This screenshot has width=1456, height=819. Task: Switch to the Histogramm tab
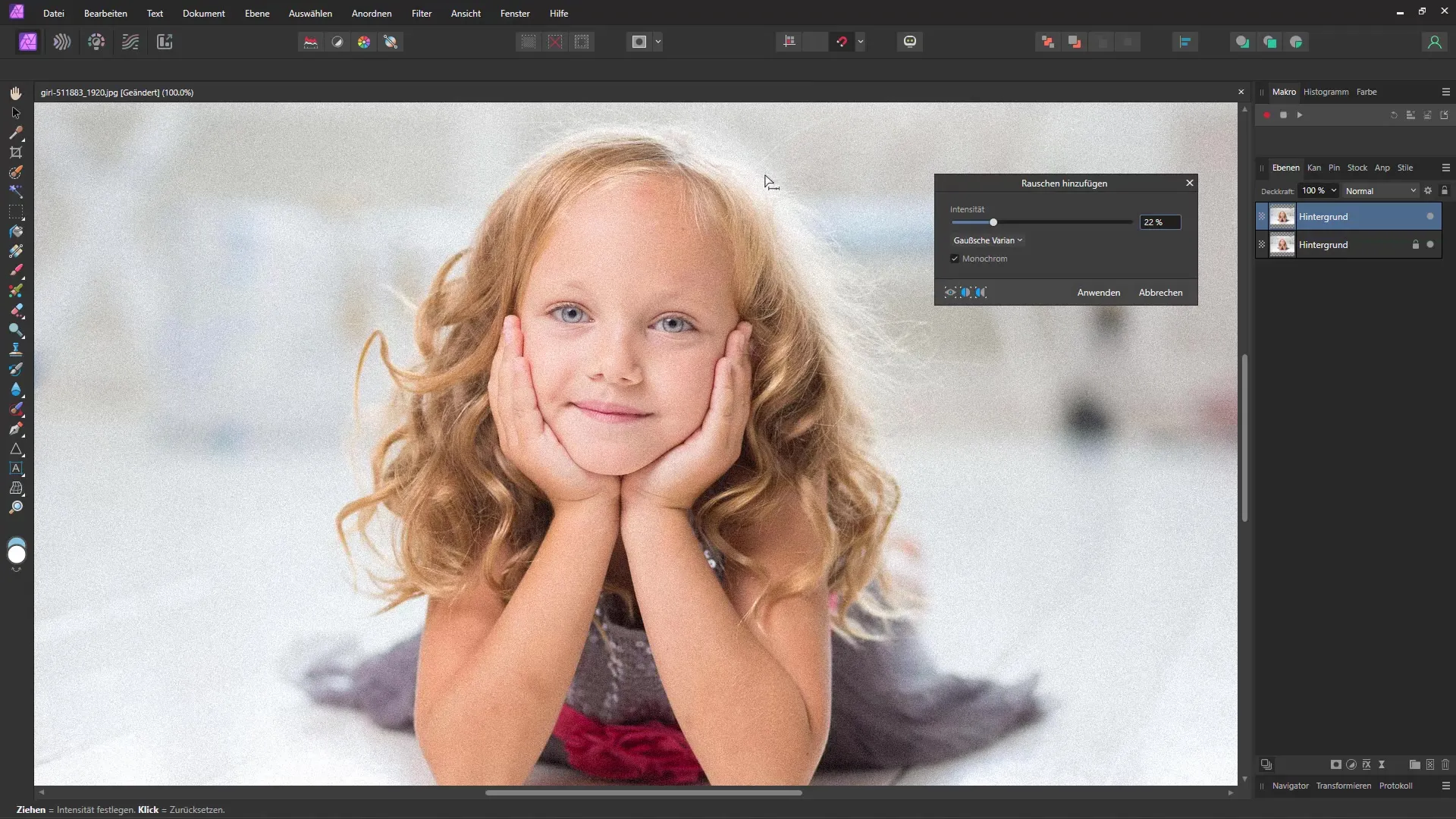click(1326, 92)
